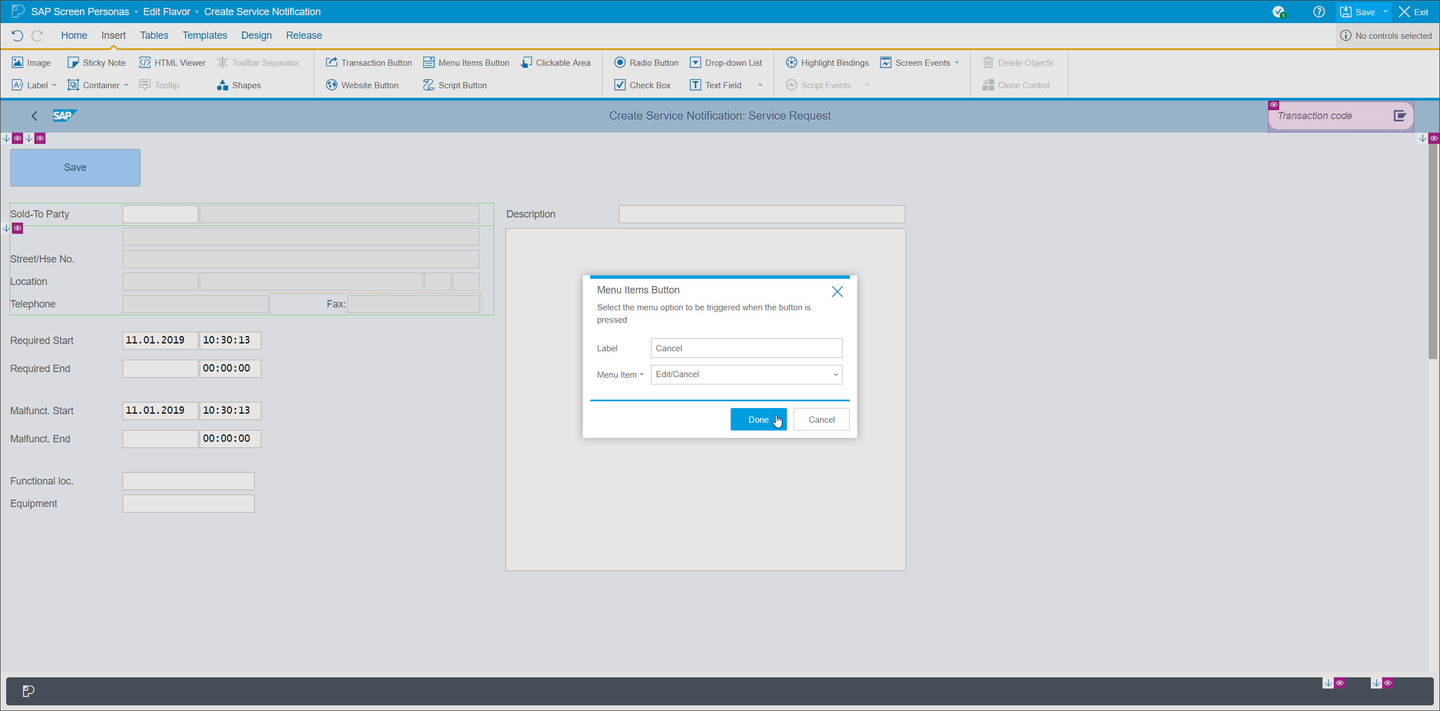The height and width of the screenshot is (711, 1440).
Task: Toggle eye icon beside Sold-To Party group
Action: 17,229
